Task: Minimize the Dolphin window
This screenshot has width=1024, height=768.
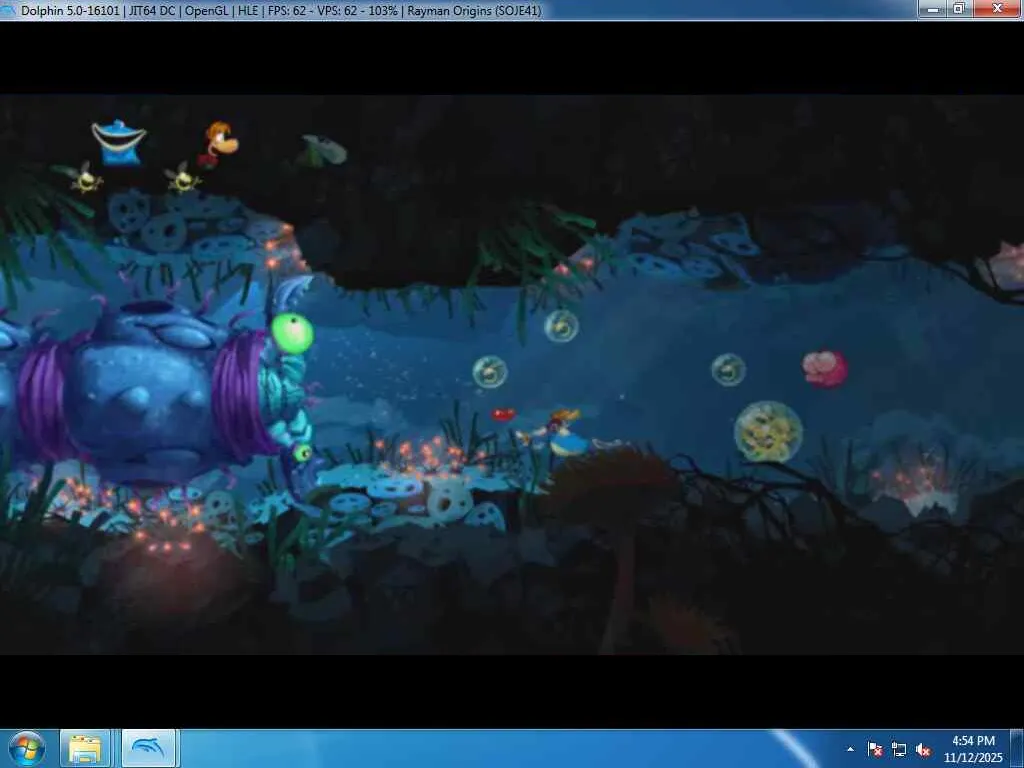Action: pyautogui.click(x=933, y=8)
